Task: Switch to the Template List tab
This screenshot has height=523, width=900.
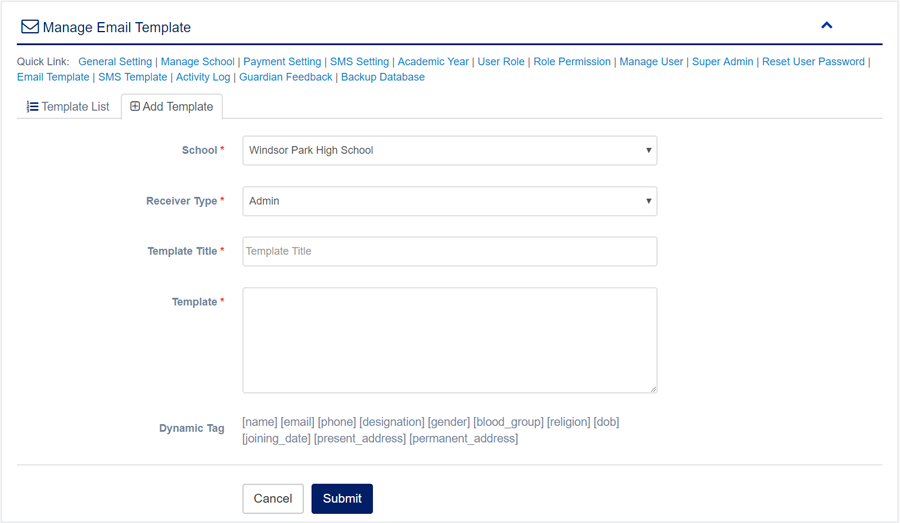Action: pos(68,106)
